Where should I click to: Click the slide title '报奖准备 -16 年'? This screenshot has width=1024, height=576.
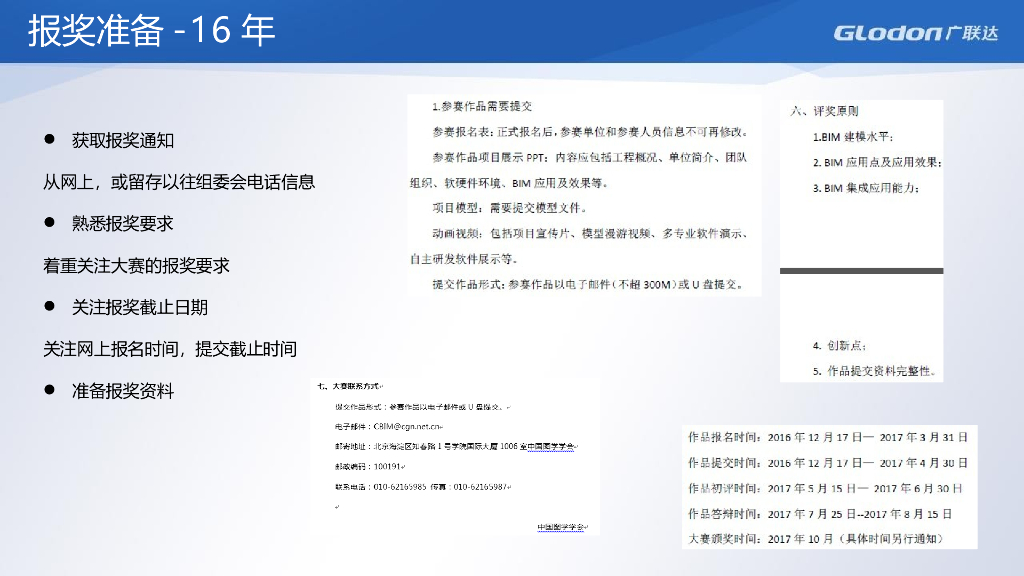(152, 30)
